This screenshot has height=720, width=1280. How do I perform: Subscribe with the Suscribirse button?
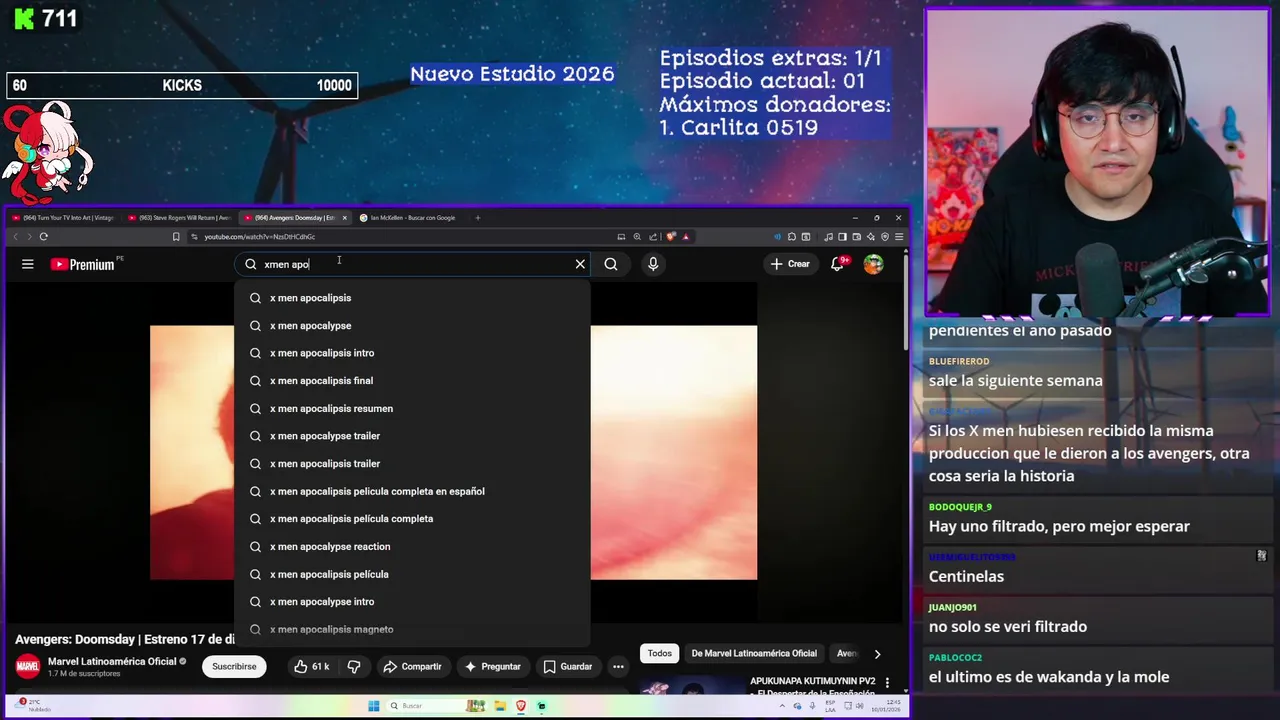coord(234,667)
